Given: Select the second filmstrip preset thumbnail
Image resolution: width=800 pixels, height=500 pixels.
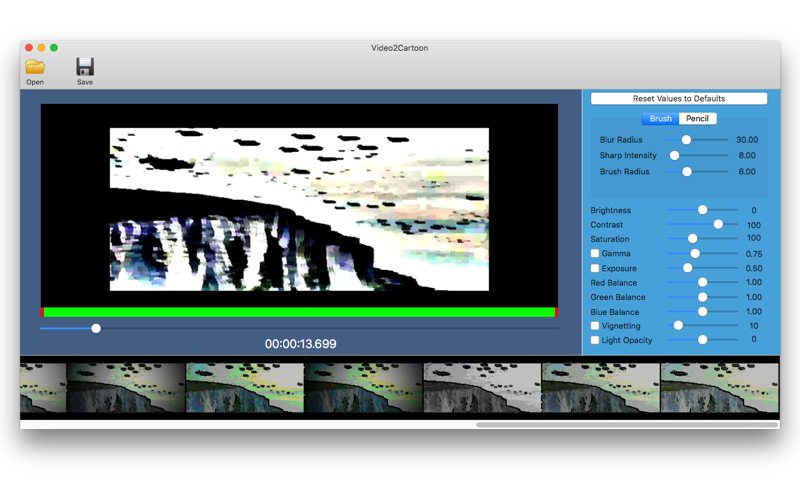Looking at the screenshot, I should click(126, 388).
